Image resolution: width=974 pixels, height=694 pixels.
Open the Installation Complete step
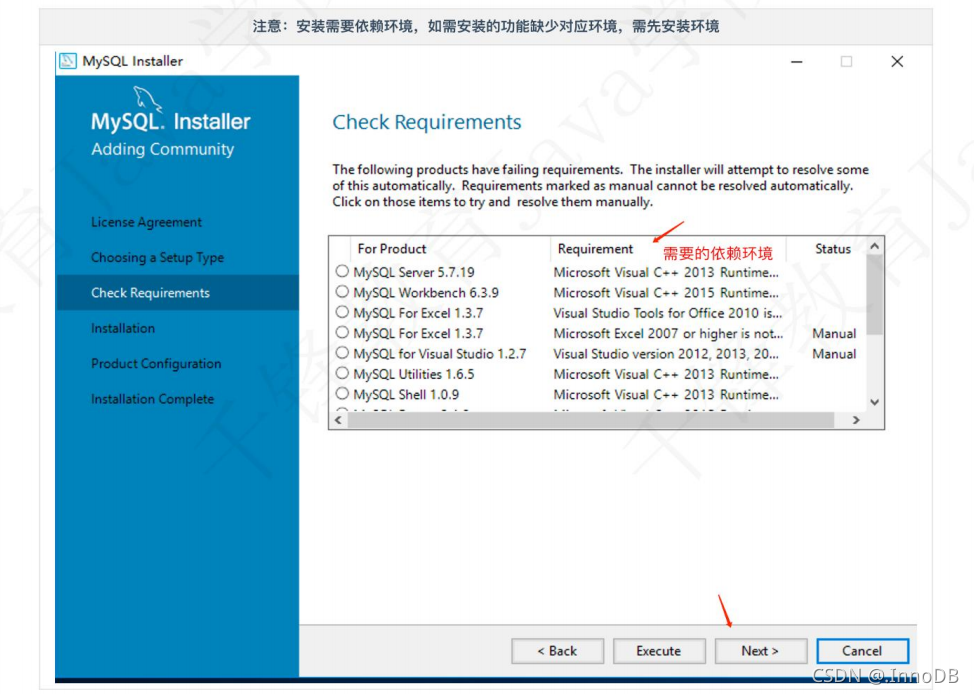[x=152, y=399]
